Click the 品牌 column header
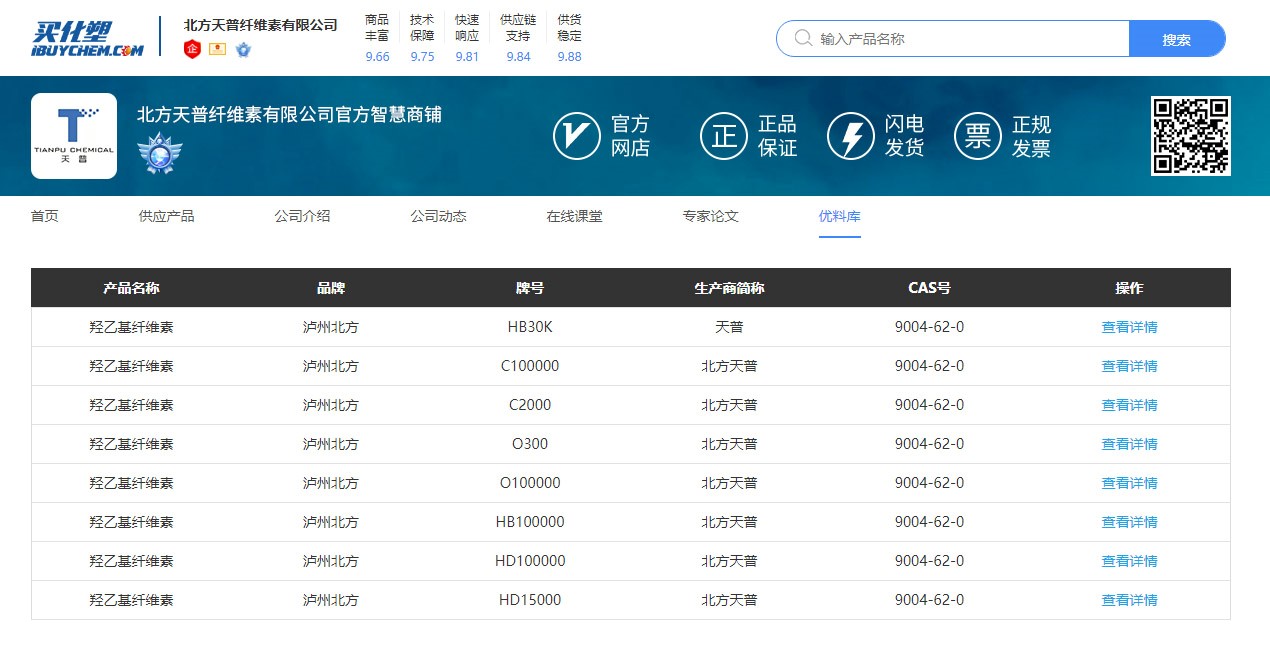This screenshot has height=647, width=1270. click(331, 288)
